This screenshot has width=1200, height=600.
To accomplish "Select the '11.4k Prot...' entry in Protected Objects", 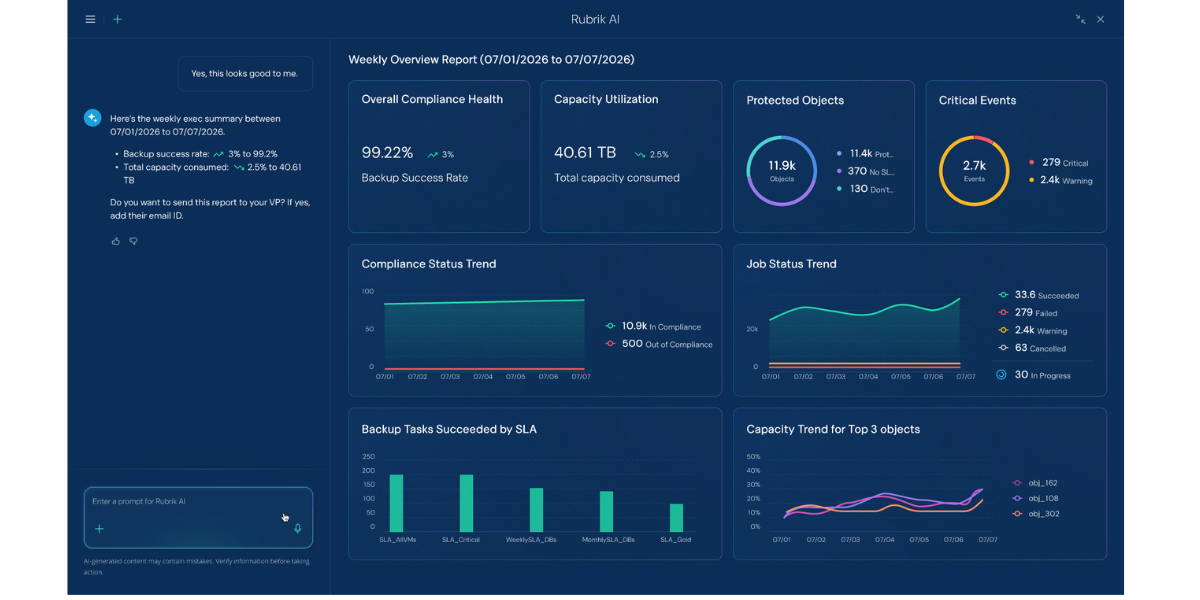I will coord(866,154).
